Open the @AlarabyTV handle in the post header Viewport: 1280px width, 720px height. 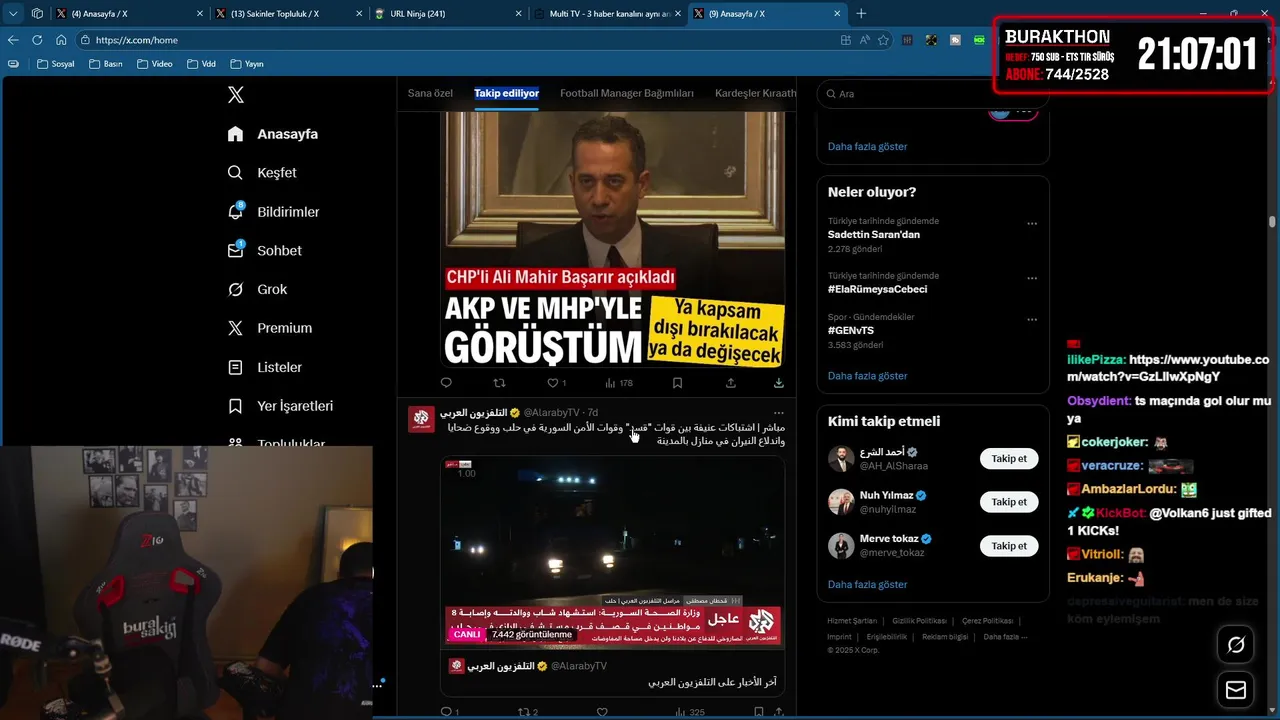[552, 412]
